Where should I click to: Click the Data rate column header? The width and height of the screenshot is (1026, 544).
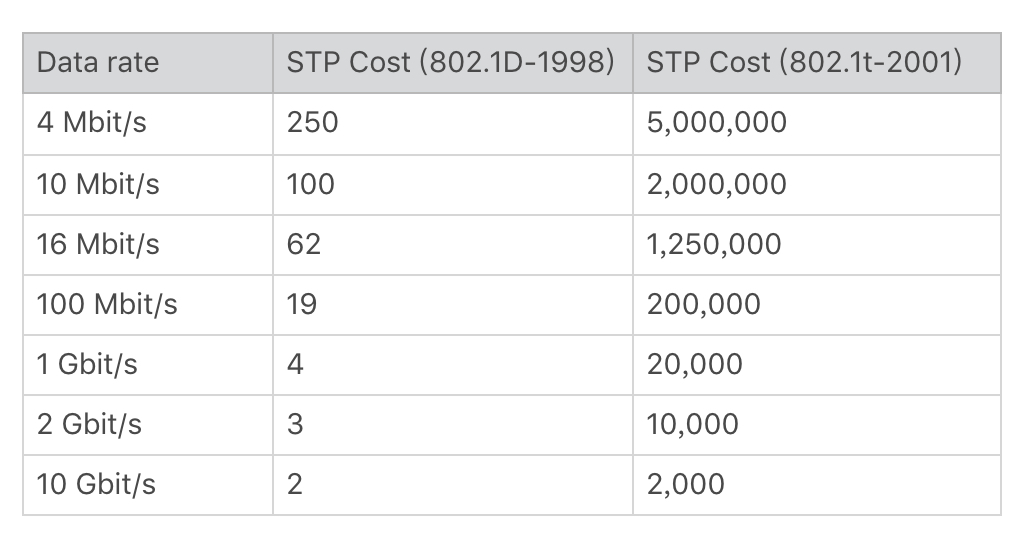pyautogui.click(x=148, y=63)
